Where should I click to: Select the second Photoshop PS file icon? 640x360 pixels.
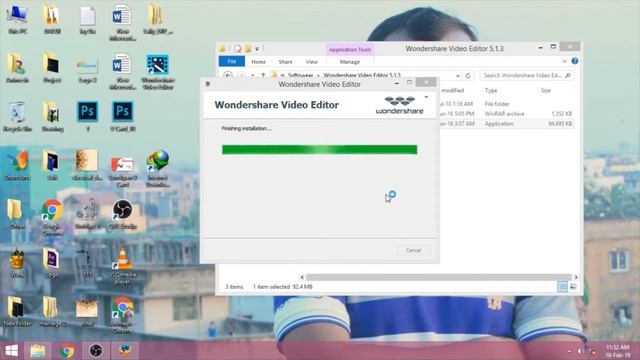[x=122, y=116]
